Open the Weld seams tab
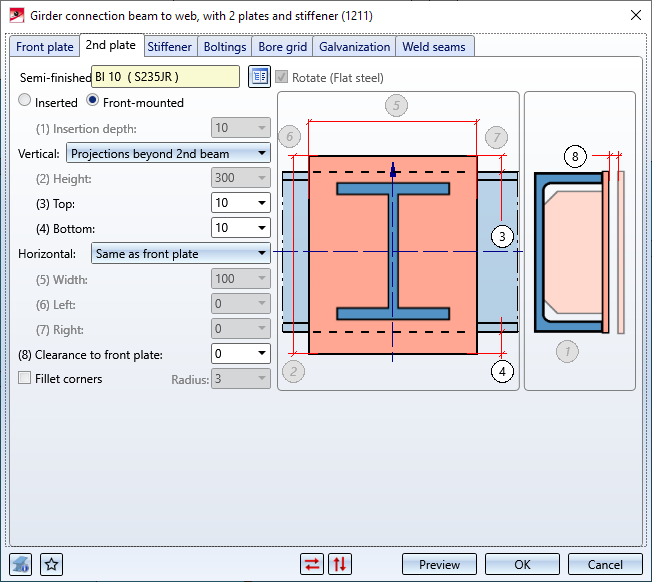Viewport: 652px width, 582px height. pyautogui.click(x=434, y=47)
